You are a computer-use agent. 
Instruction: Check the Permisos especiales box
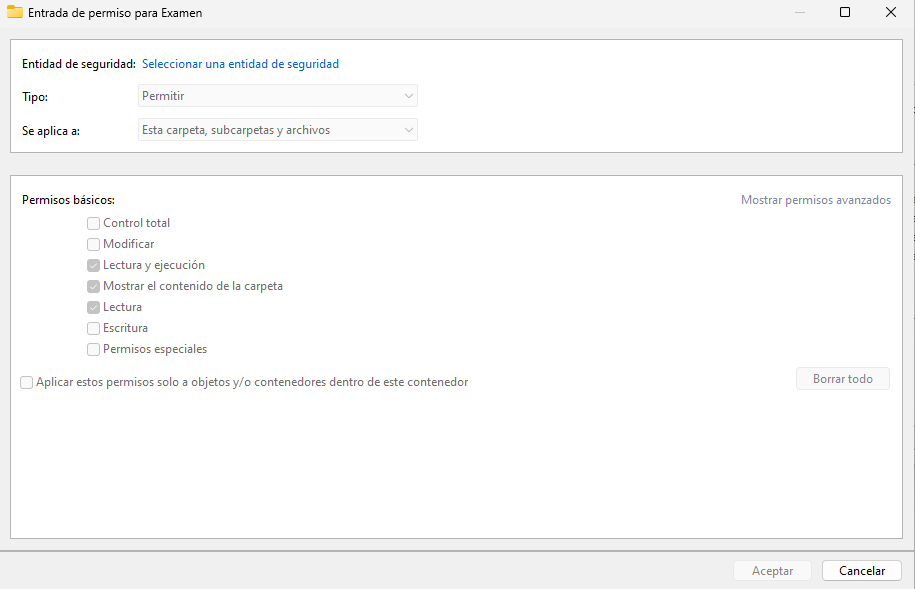[94, 350]
